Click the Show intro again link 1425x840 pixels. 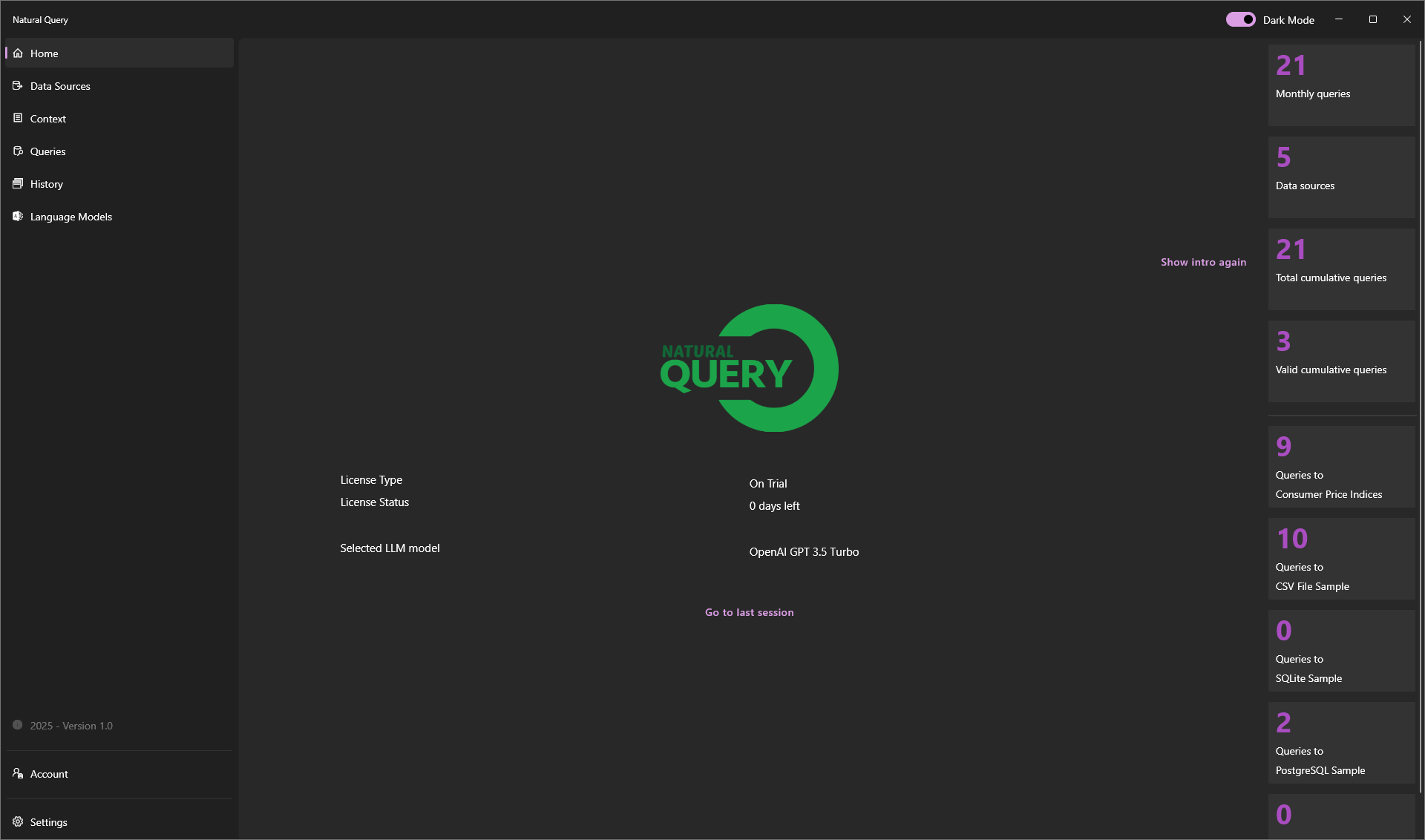click(x=1203, y=262)
